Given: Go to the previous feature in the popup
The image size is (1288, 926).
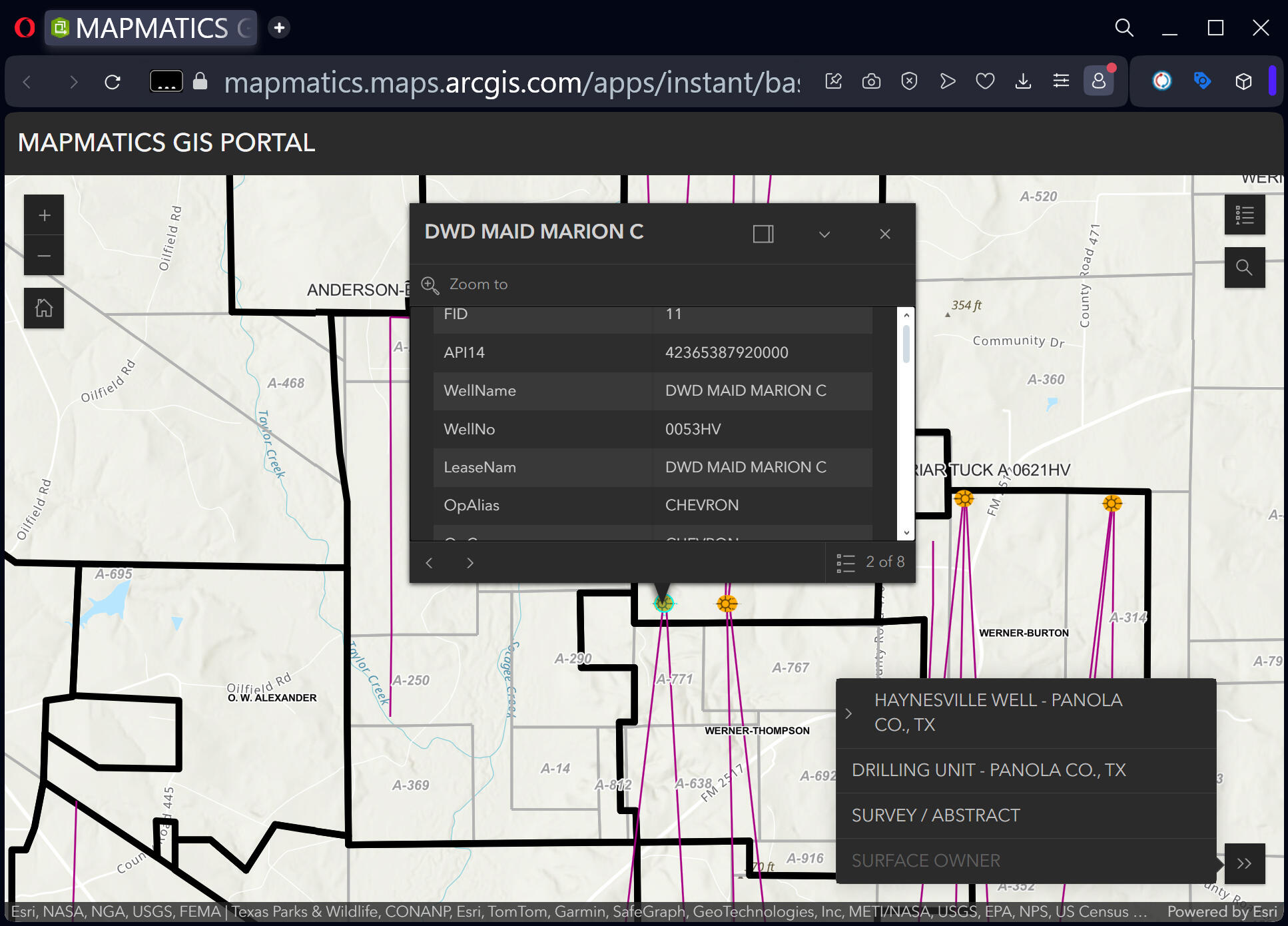Looking at the screenshot, I should coord(430,563).
